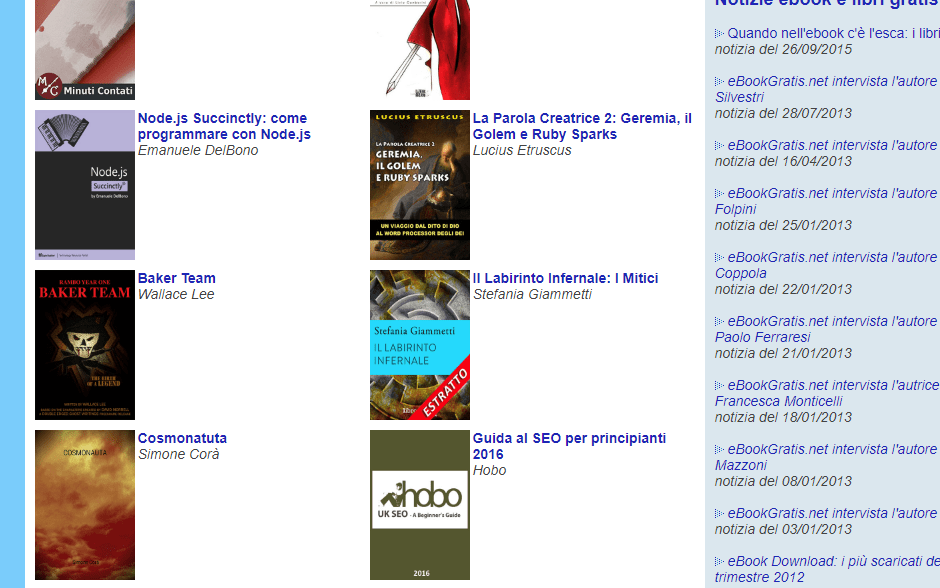Image resolution: width=940 pixels, height=588 pixels.
Task: Open the Baker Team title link
Action: (x=177, y=278)
